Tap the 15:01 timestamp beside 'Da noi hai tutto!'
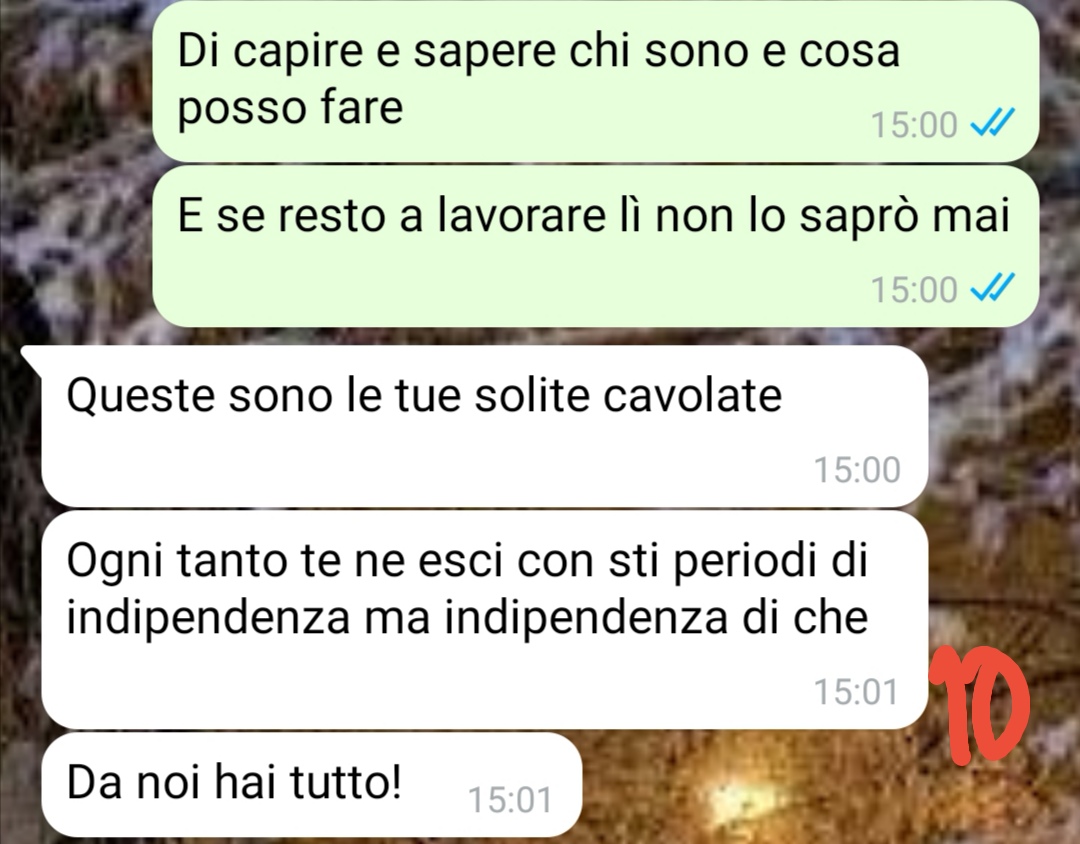The width and height of the screenshot is (1080, 844). pos(510,800)
